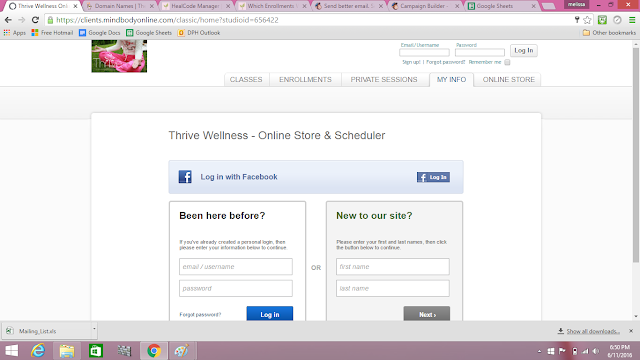
Task: Toggle the Remember me checkbox
Action: [507, 62]
